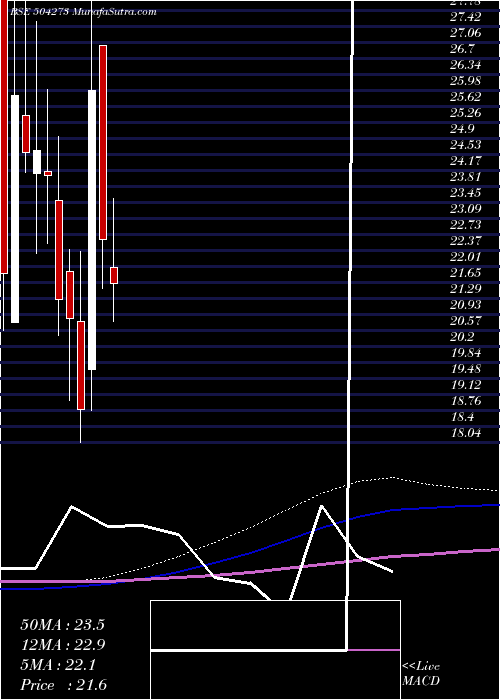The height and width of the screenshot is (700, 500).
Task: Click the 18.4 price axis label
Action: (x=462, y=418)
